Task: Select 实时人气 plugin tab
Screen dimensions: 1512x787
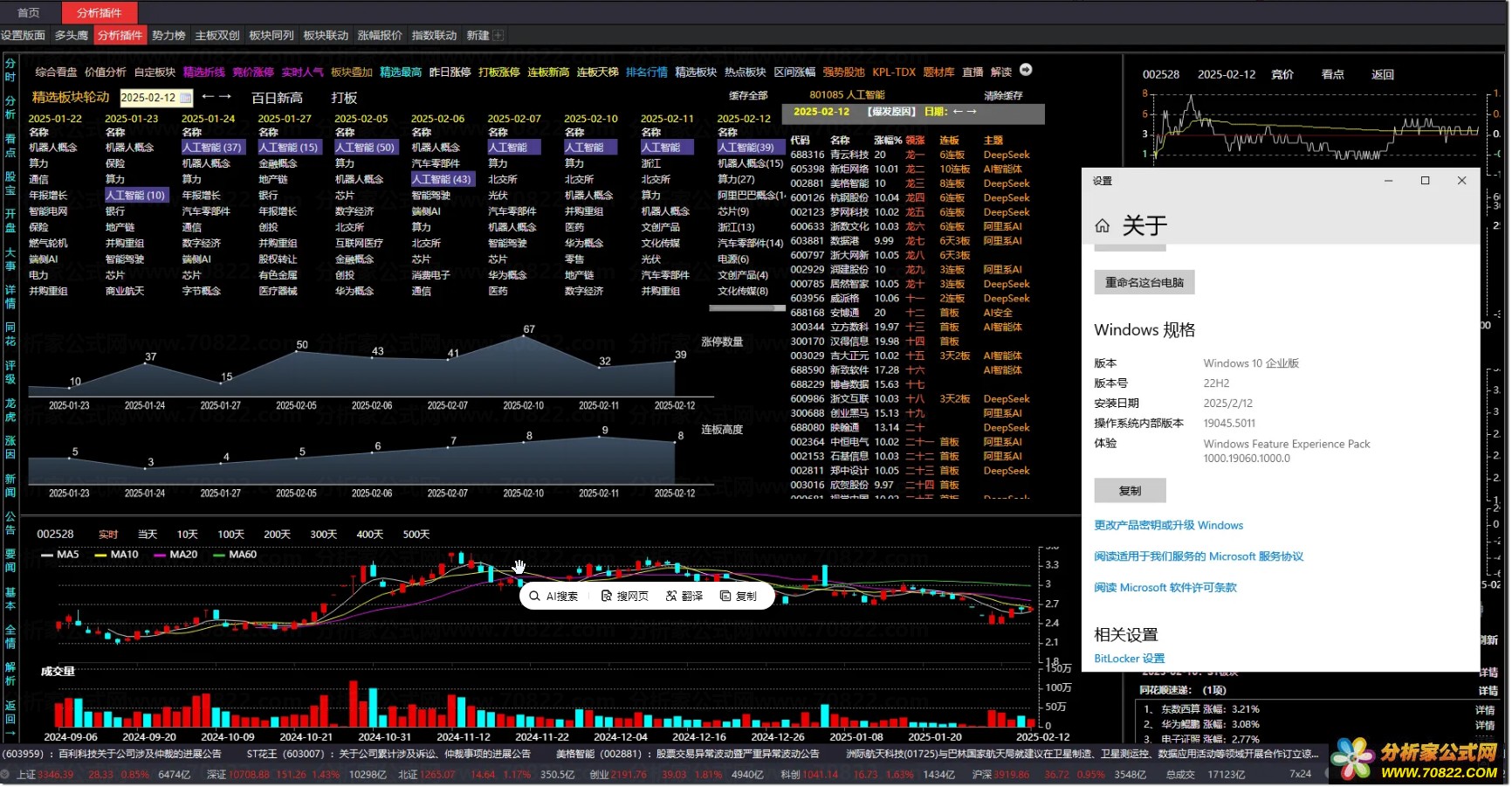Action: click(302, 72)
